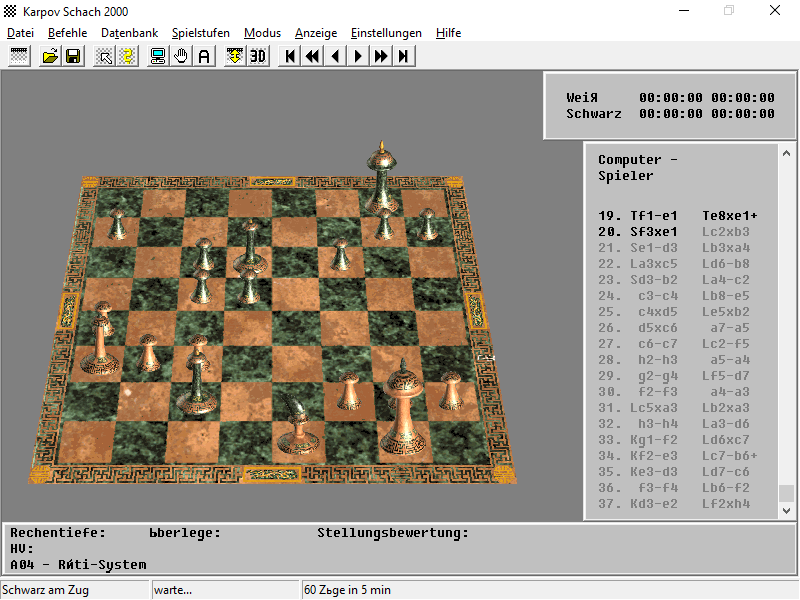Screen dimensions: 800x600
Task: Click the computer move icon
Action: point(158,56)
